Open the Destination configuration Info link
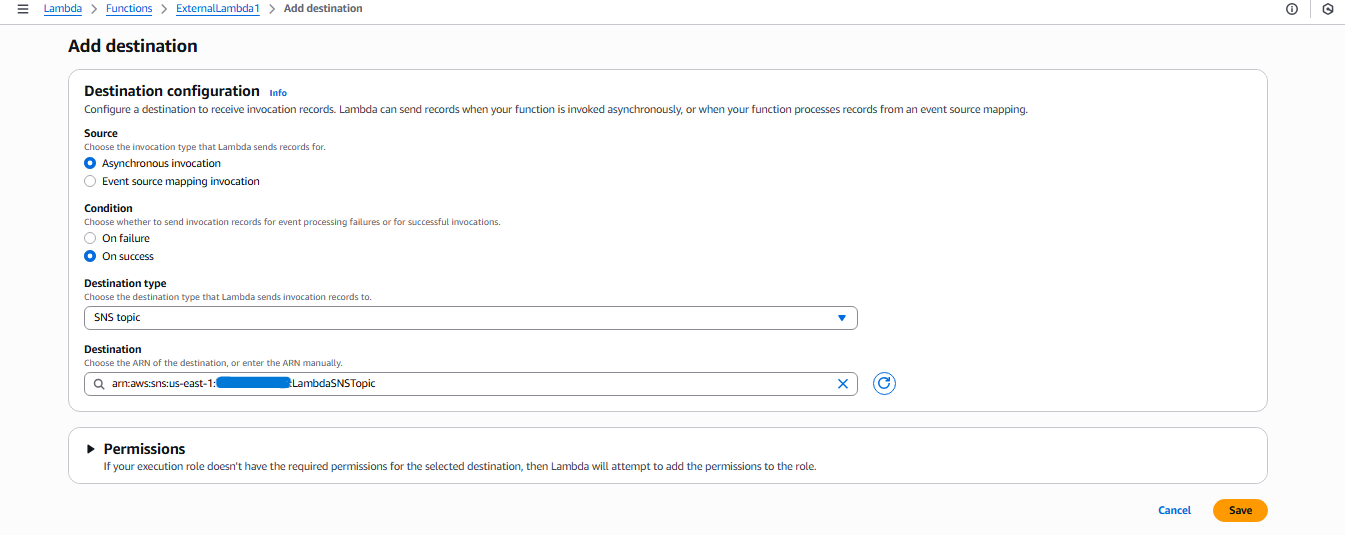The image size is (1345, 535). (278, 93)
